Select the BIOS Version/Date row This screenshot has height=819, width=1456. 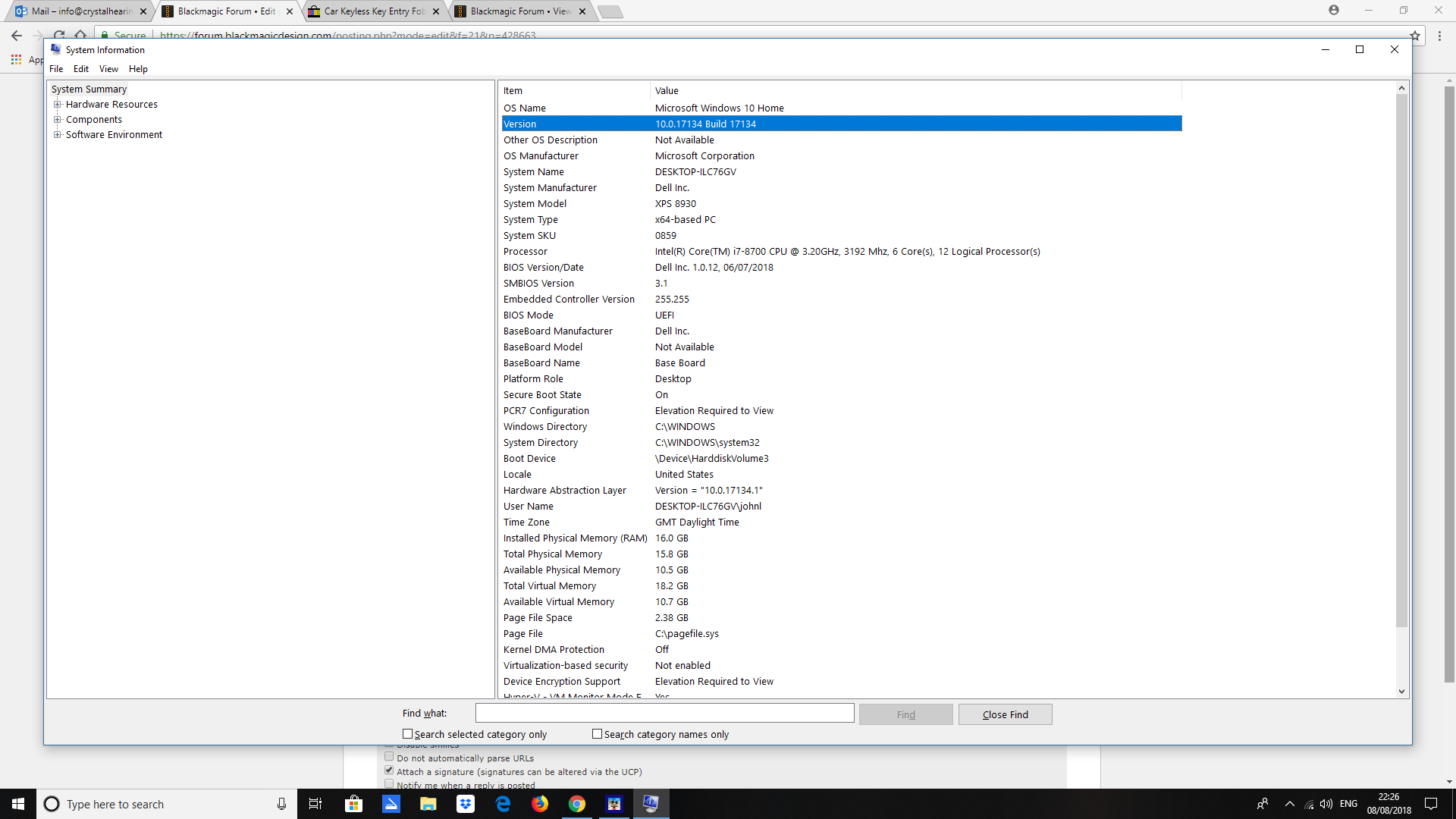[842, 268]
